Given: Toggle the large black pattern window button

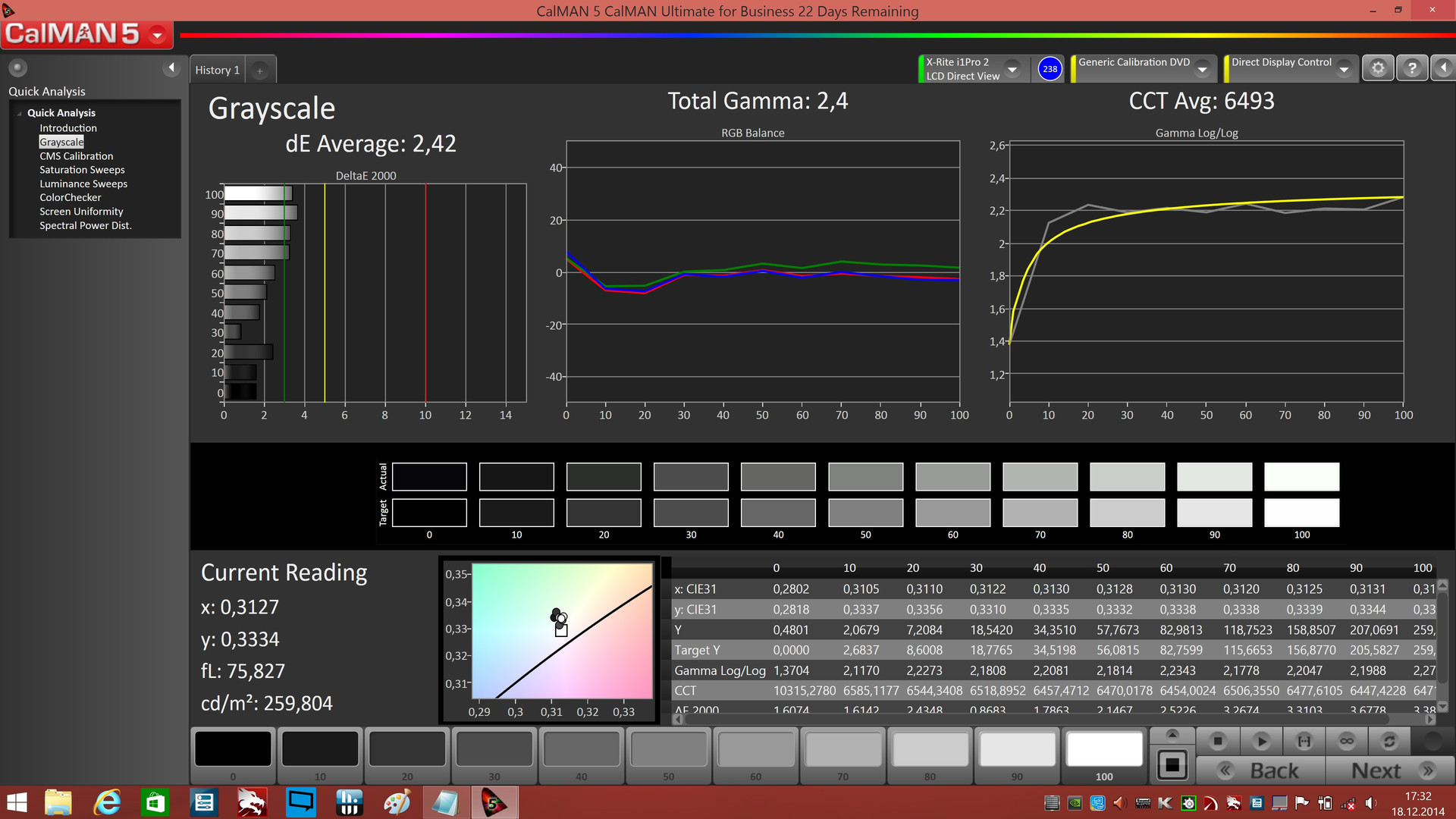Looking at the screenshot, I should coord(1172,764).
